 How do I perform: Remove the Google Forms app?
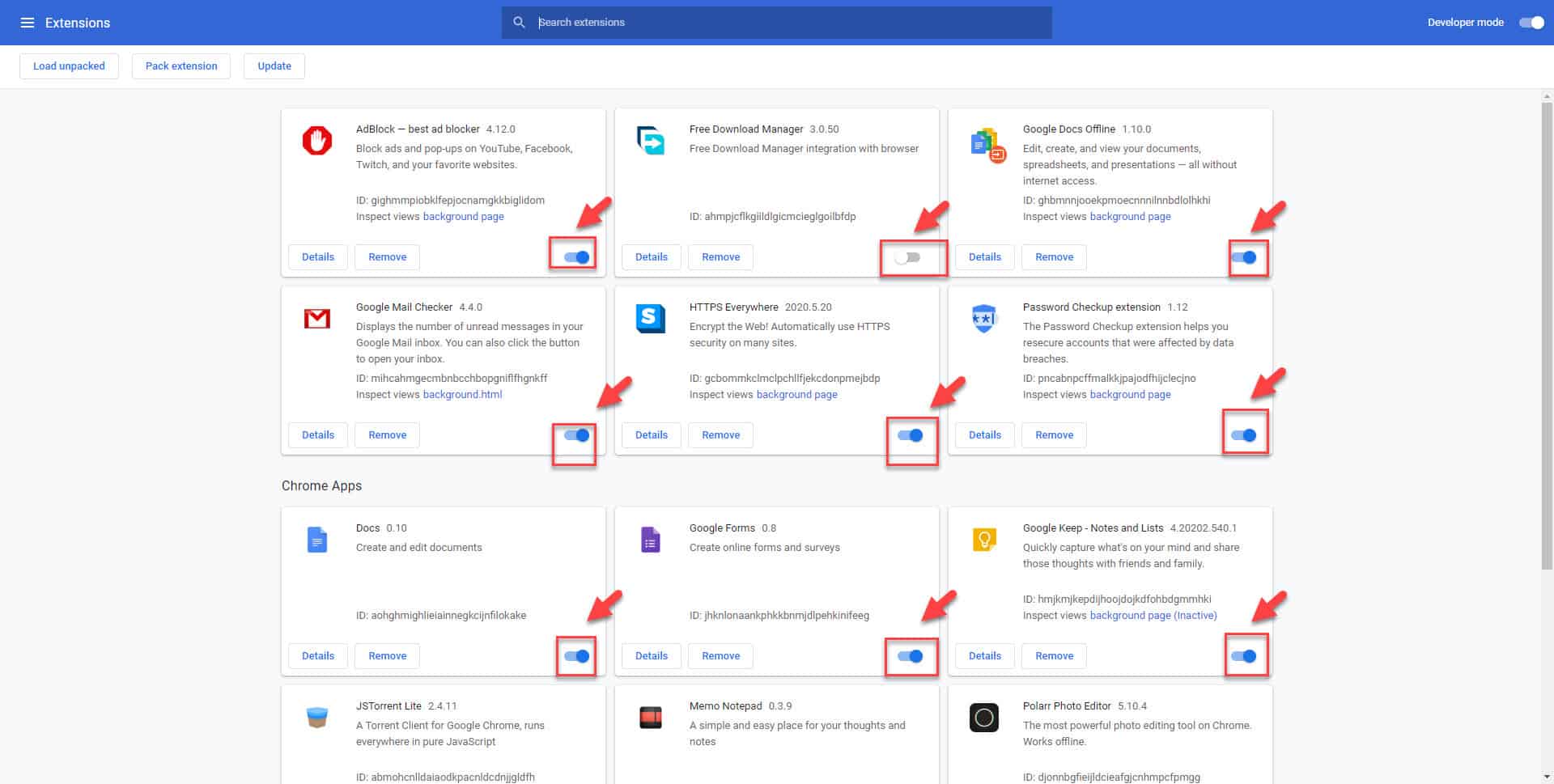pos(721,656)
